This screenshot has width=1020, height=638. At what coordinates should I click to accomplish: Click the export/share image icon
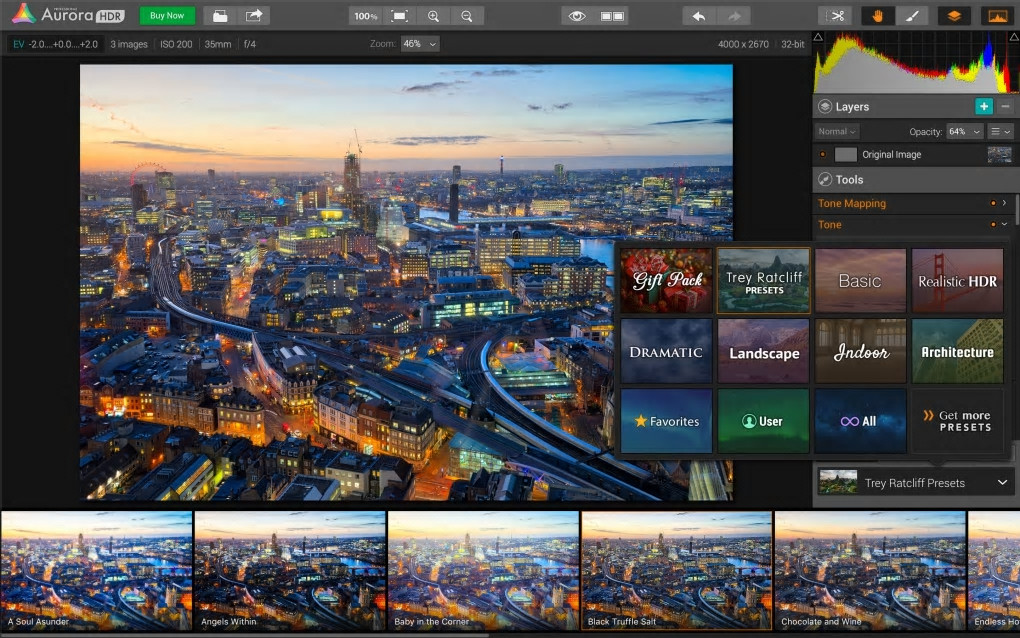[x=254, y=16]
